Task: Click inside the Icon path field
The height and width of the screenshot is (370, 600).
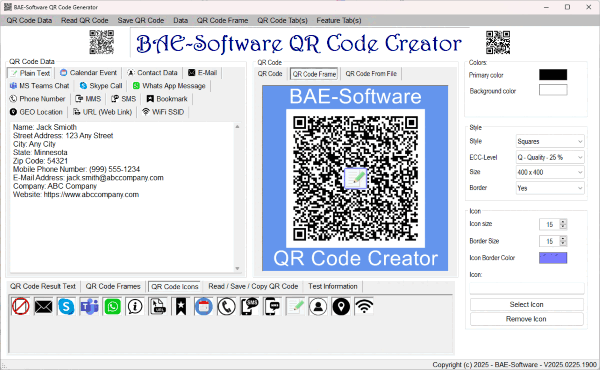Action: (x=527, y=288)
